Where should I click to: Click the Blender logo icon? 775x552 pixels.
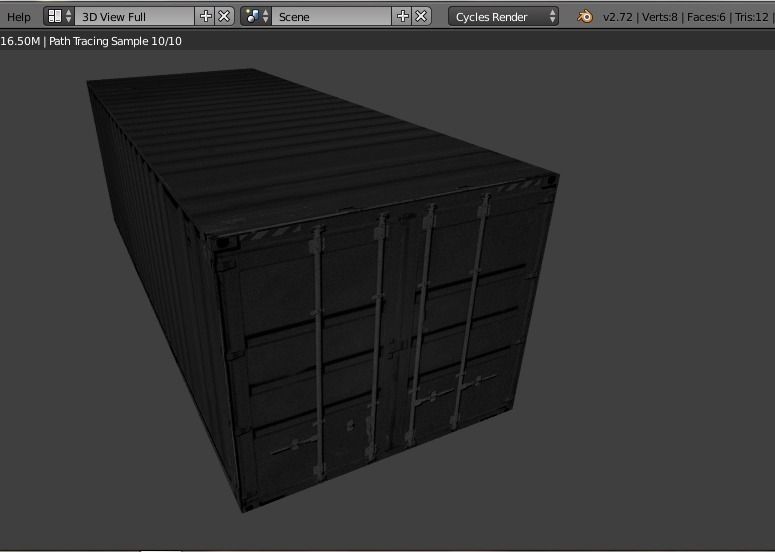[585, 16]
